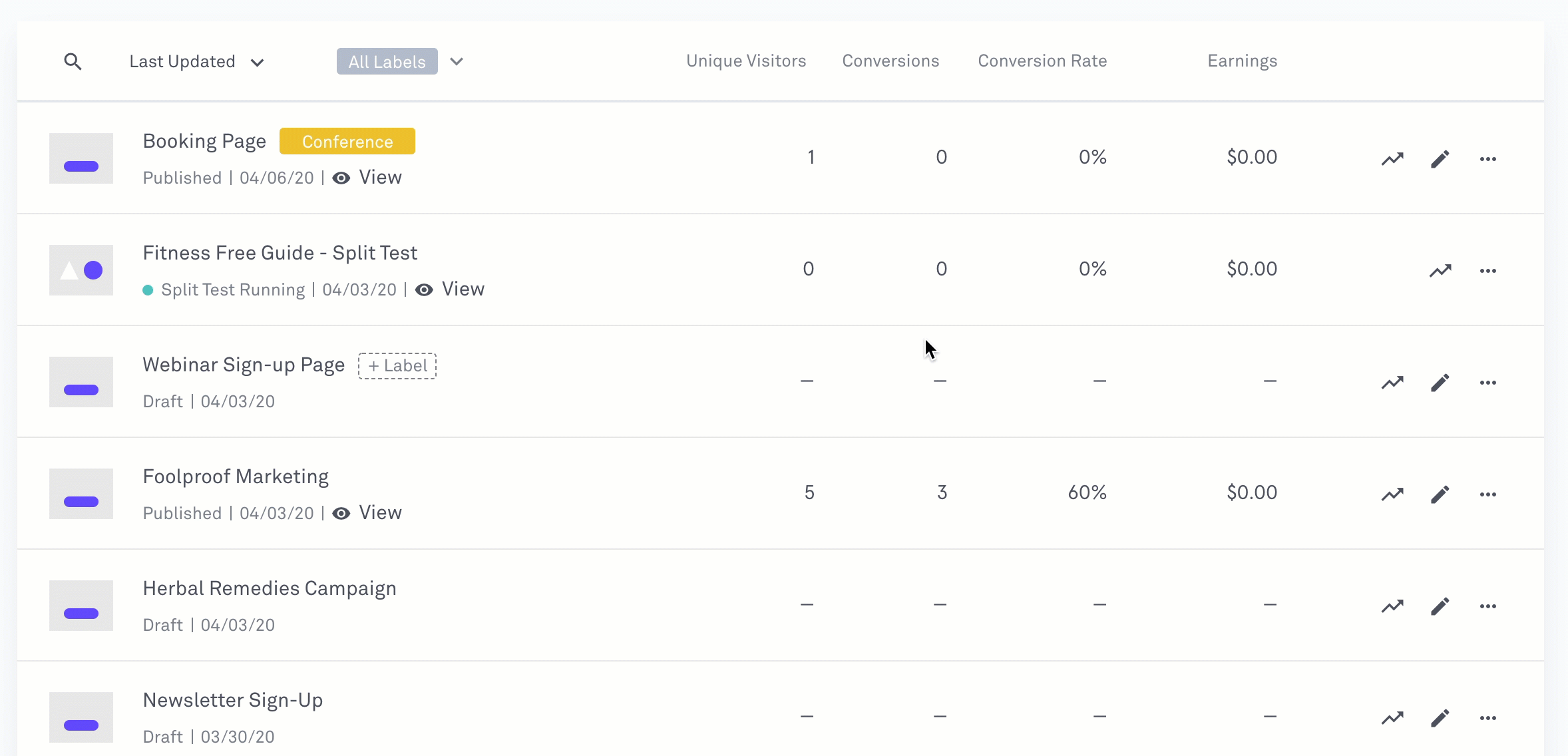Open the Booking Page title
The height and width of the screenshot is (756, 1568).
click(204, 141)
